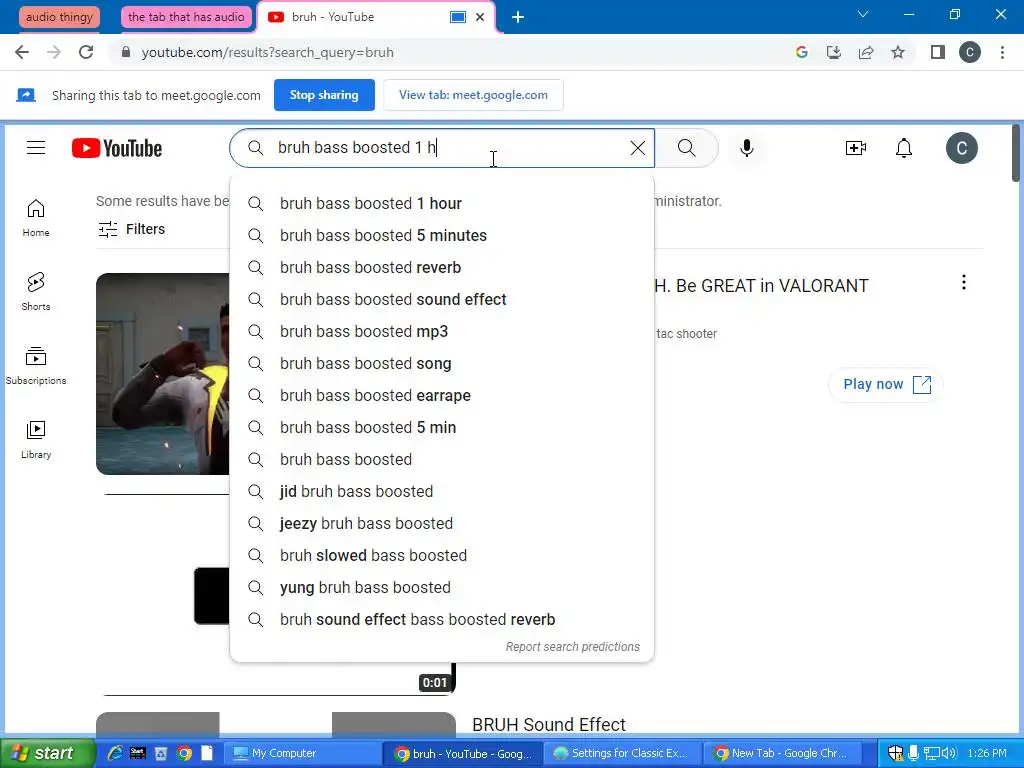Clear the search box with the X icon
1024x768 pixels.
point(637,148)
